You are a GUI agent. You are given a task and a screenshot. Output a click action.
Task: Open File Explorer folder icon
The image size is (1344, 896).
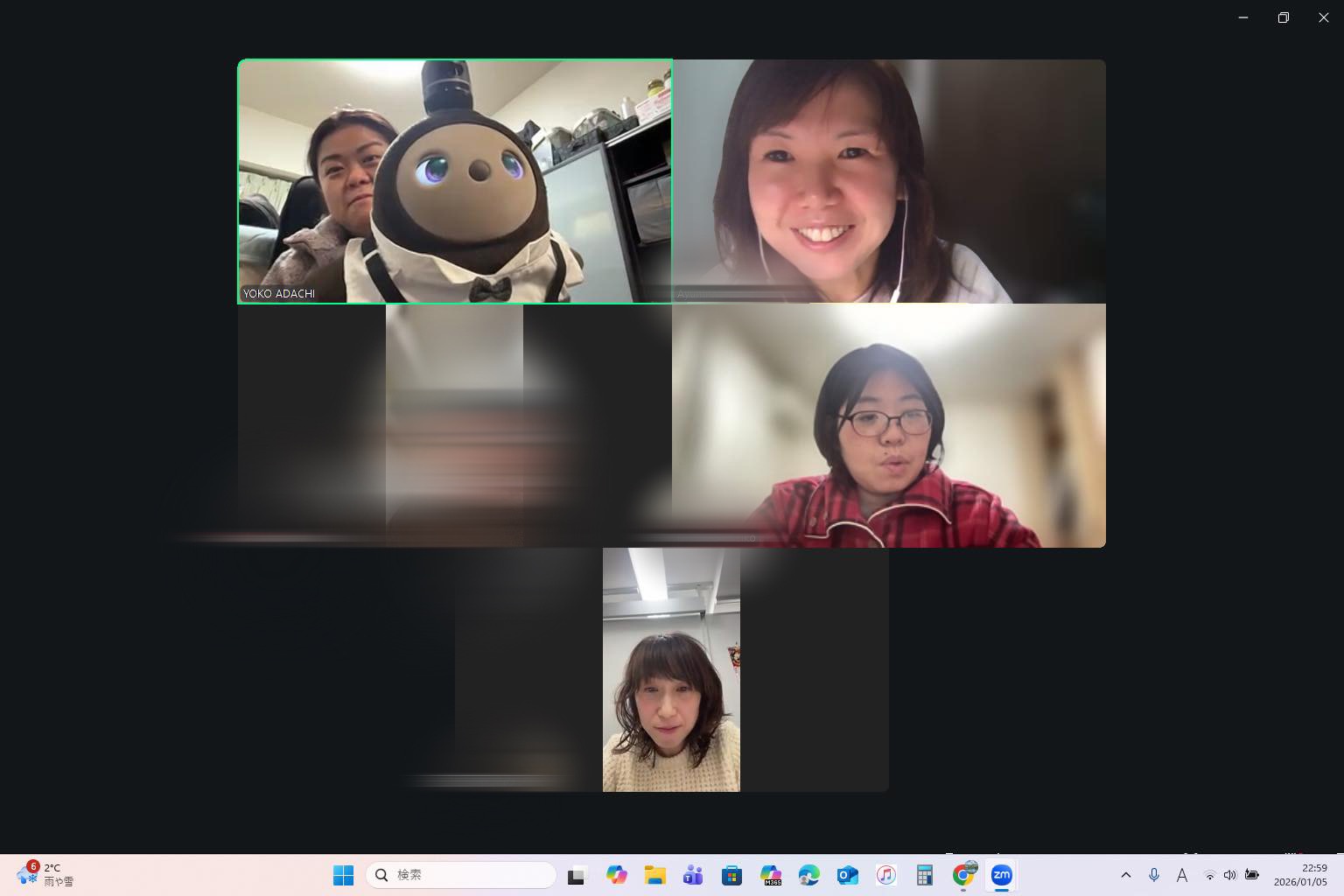coord(654,875)
